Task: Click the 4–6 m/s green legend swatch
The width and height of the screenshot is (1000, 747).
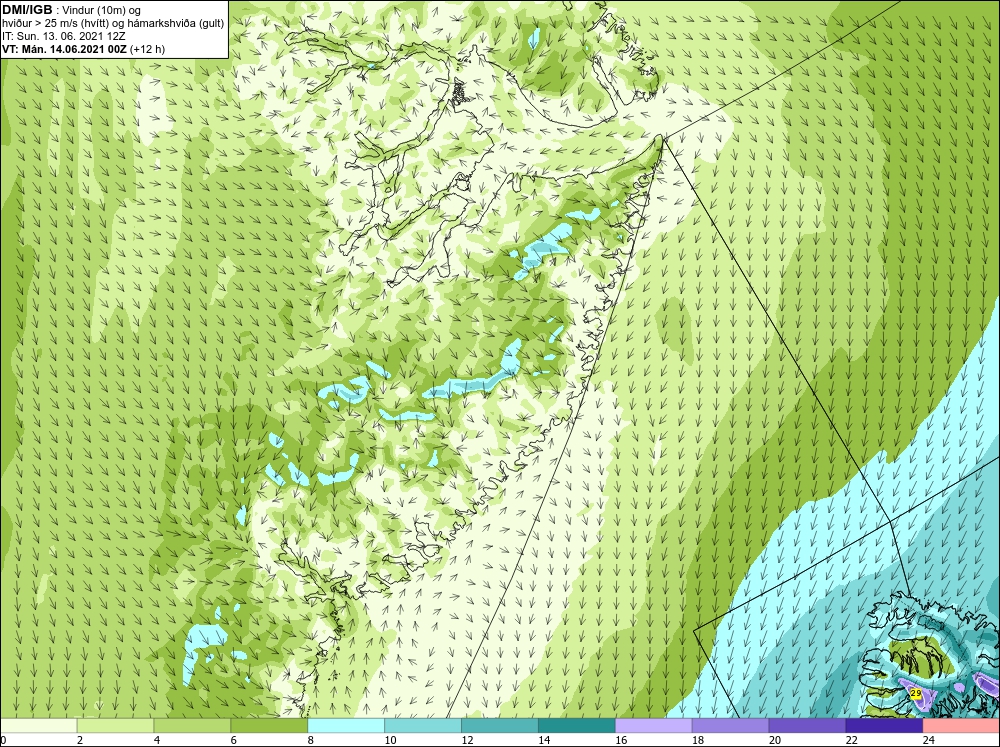Action: (x=192, y=726)
